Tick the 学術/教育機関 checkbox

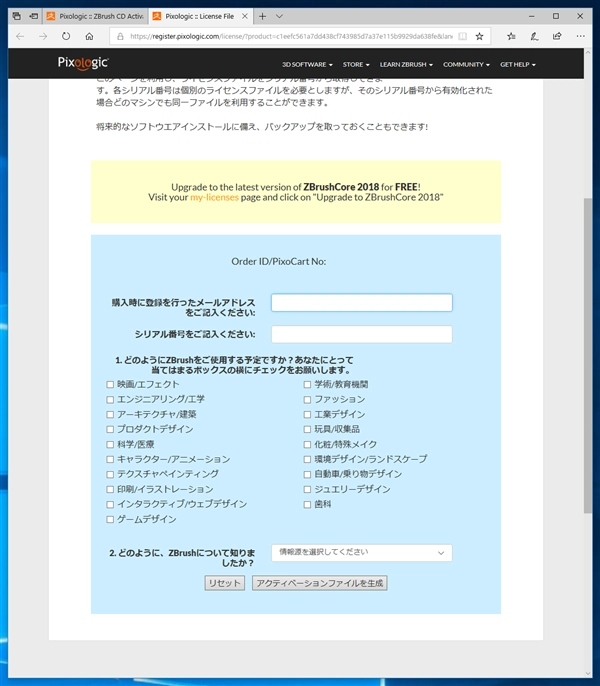point(307,385)
